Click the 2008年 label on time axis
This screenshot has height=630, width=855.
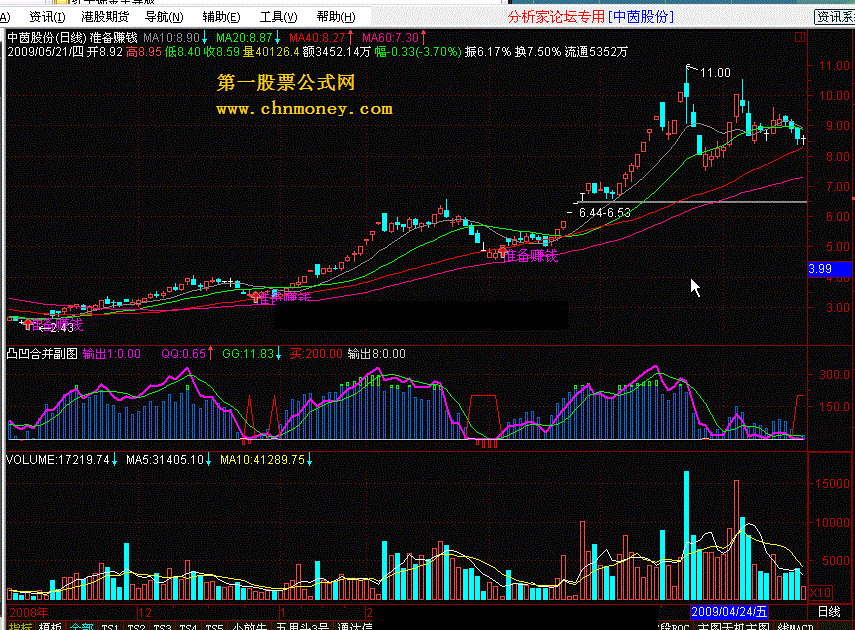coord(29,612)
